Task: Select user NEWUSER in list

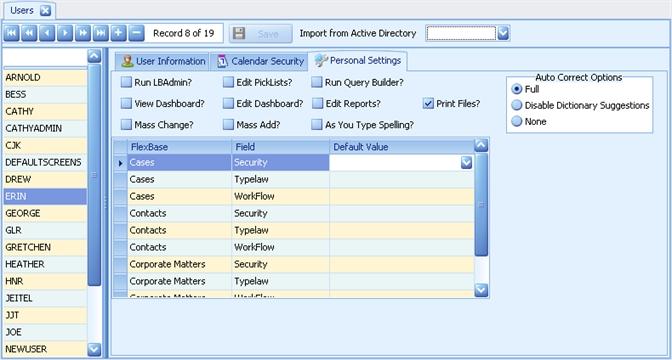Action: coord(45,349)
